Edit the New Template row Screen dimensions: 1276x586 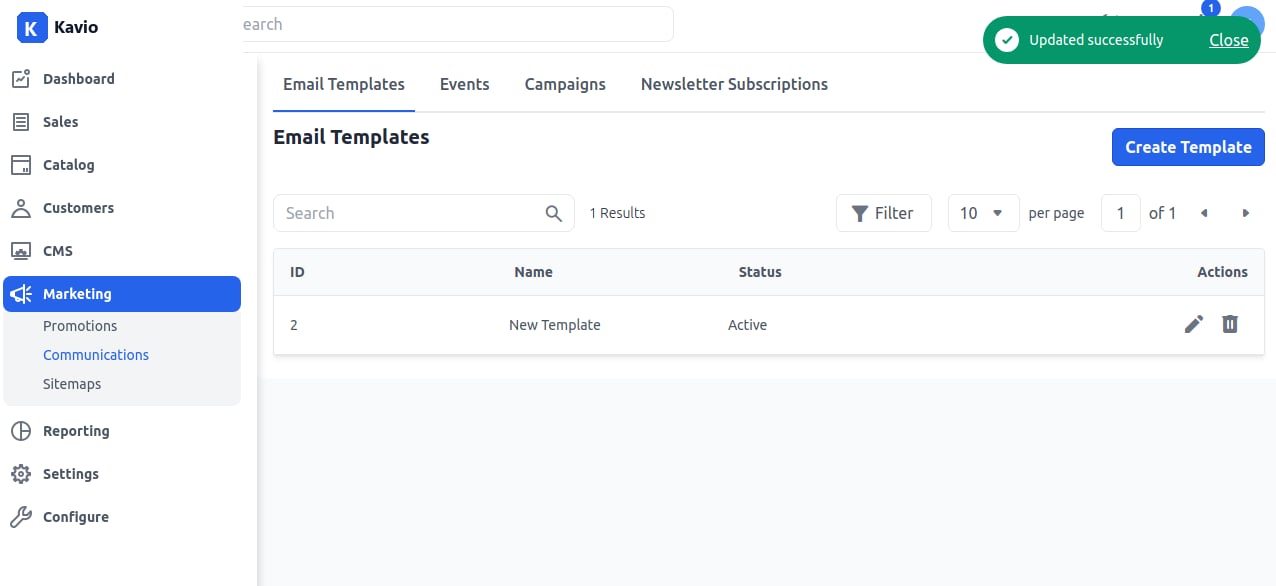click(x=1194, y=324)
